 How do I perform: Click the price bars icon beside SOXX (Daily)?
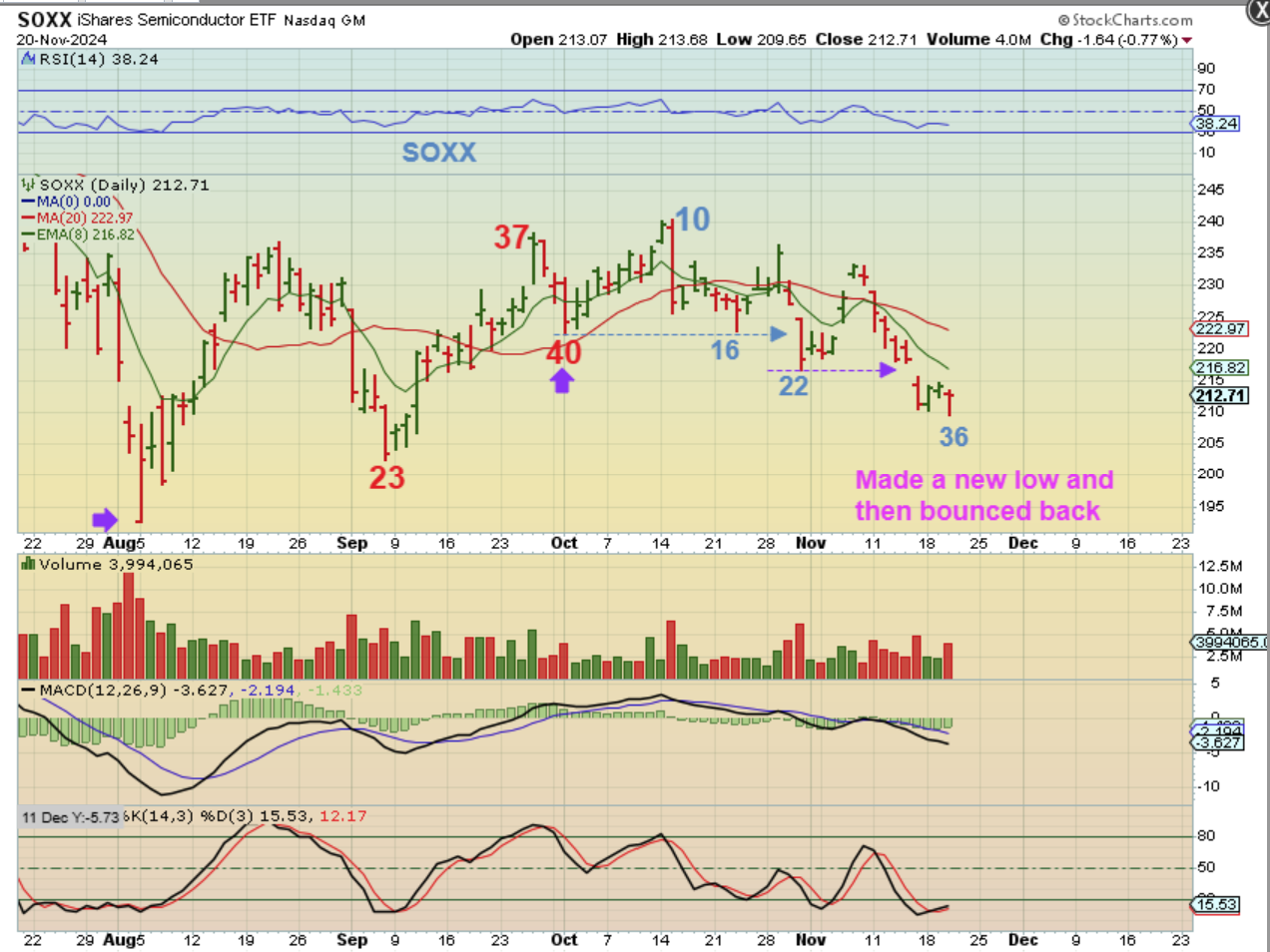click(29, 185)
